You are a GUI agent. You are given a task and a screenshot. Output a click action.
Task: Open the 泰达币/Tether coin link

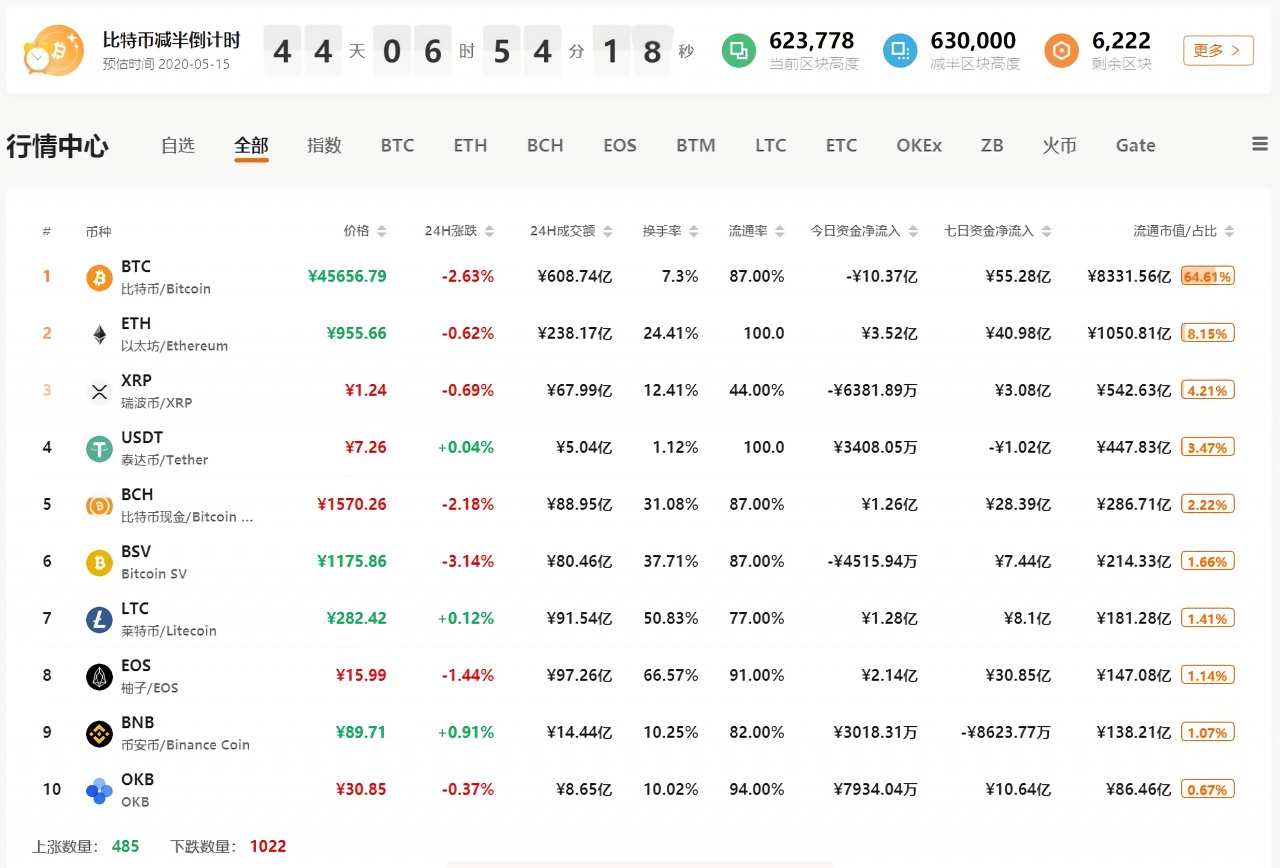[x=165, y=459]
